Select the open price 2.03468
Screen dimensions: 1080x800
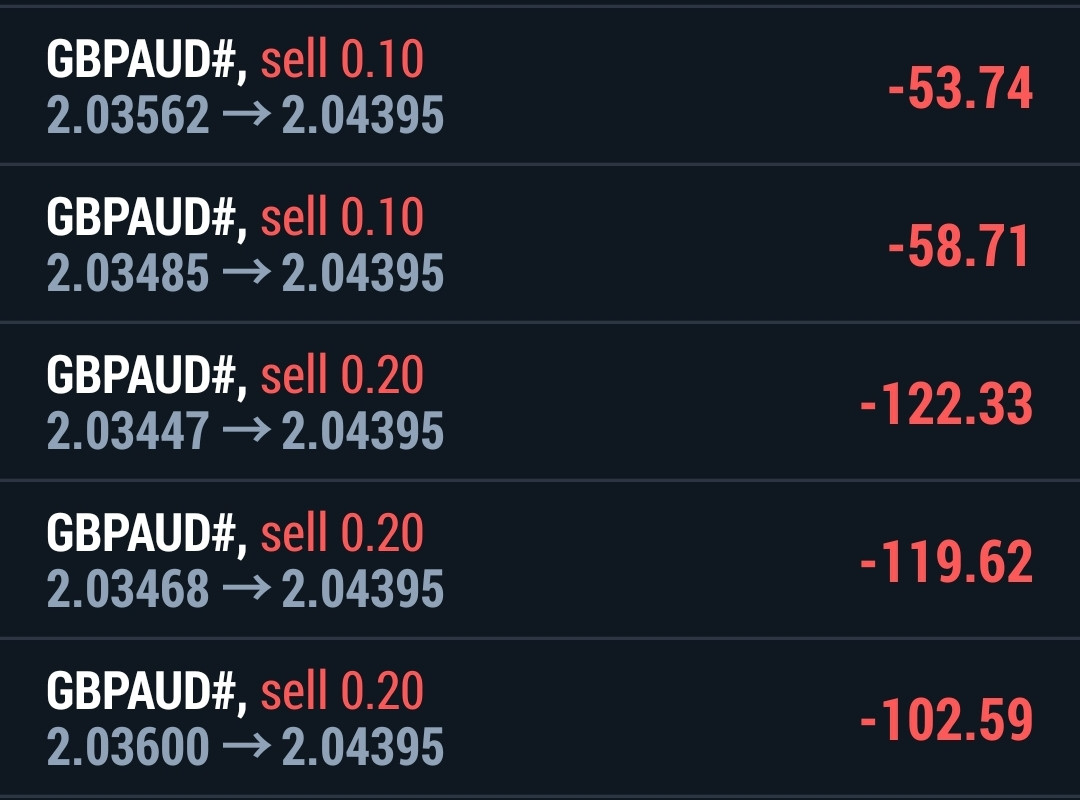pos(128,589)
